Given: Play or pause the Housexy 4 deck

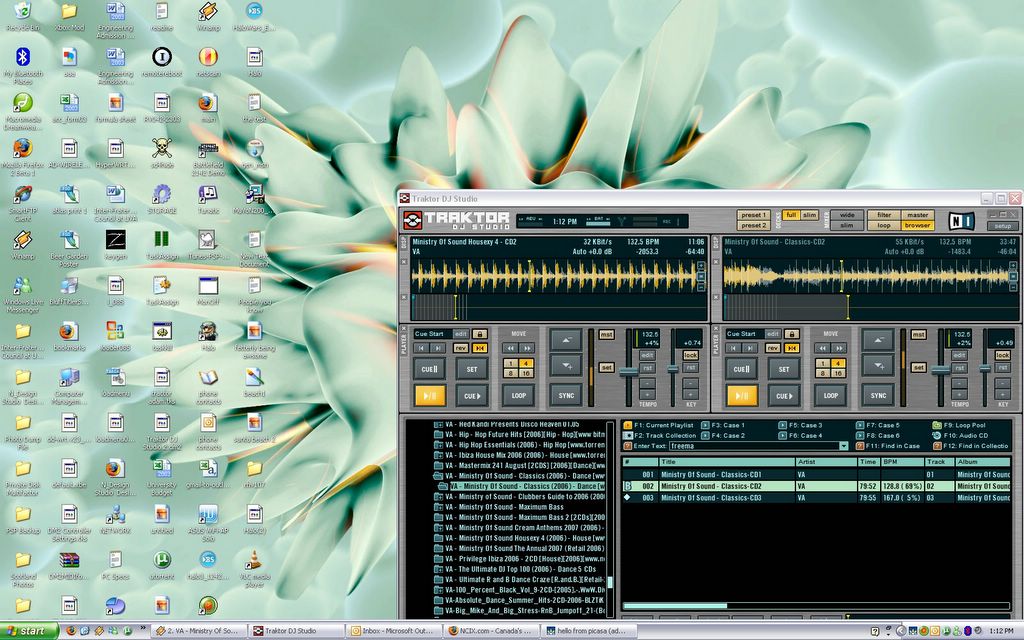Looking at the screenshot, I should point(430,395).
